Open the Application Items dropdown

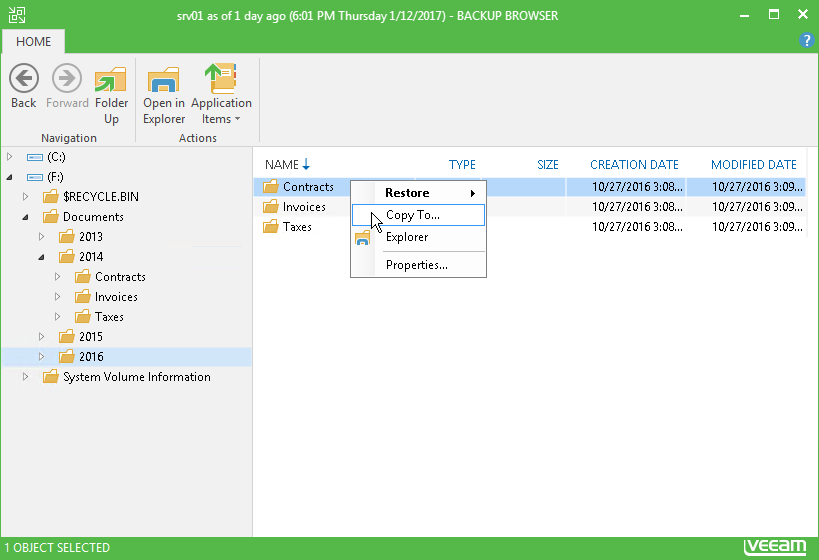pyautogui.click(x=221, y=94)
